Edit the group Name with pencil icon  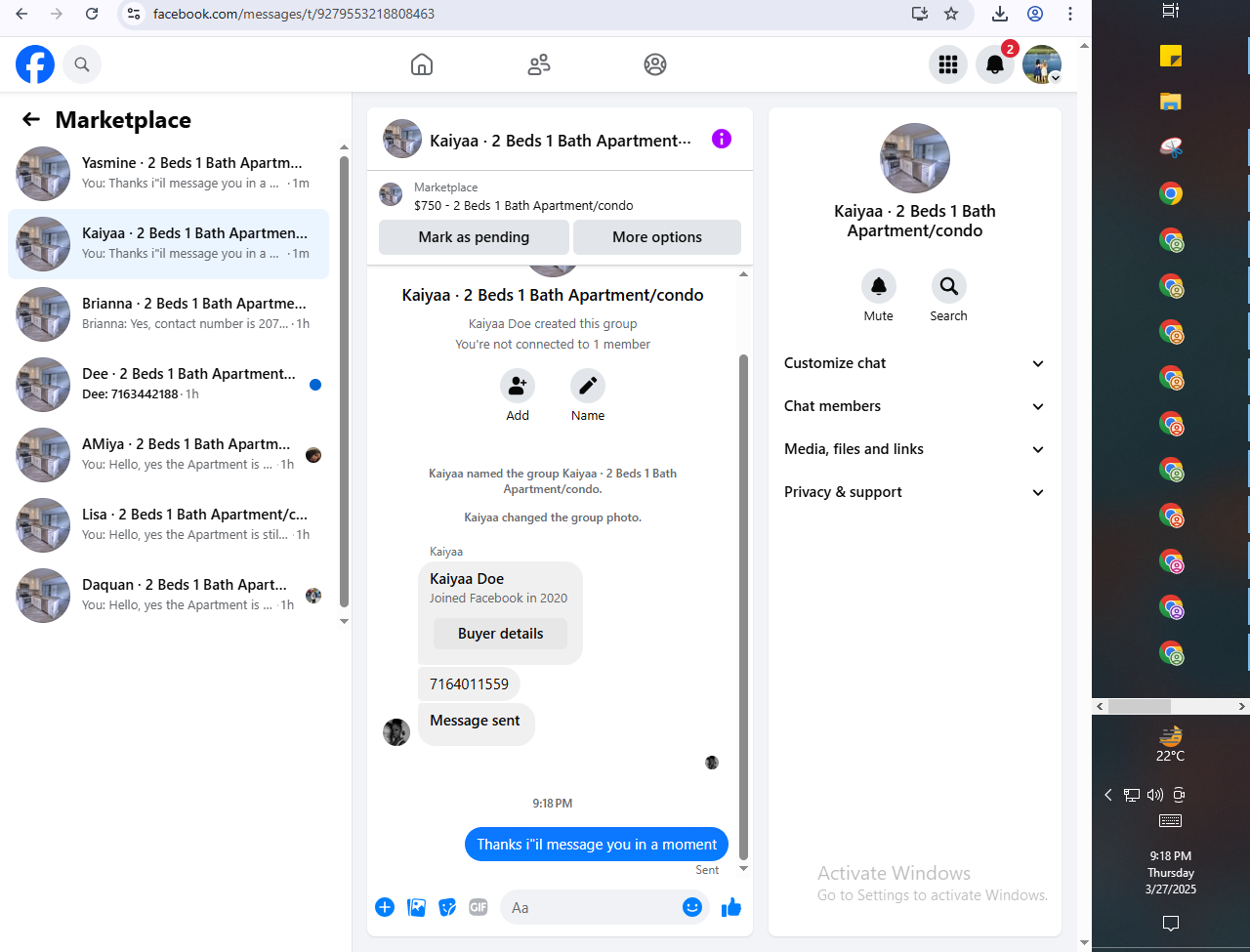pos(588,386)
